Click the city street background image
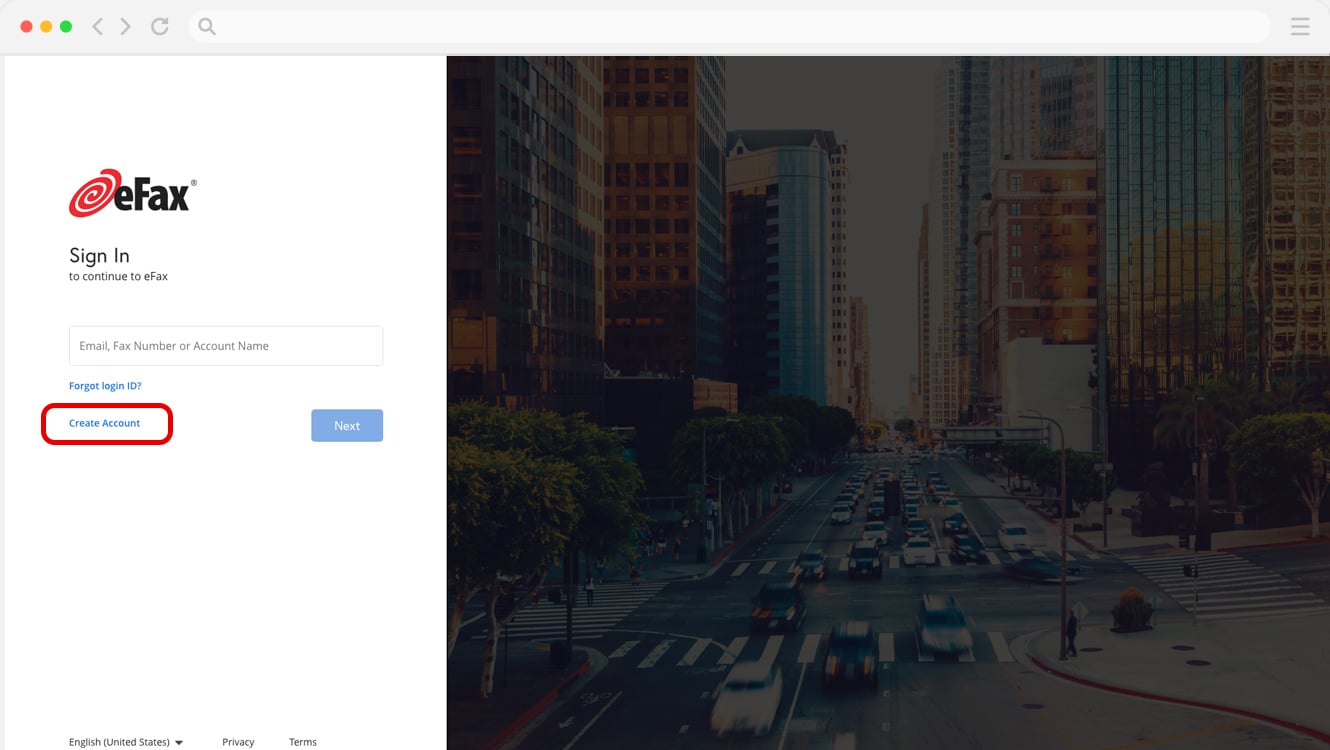Image resolution: width=1330 pixels, height=750 pixels. (x=890, y=400)
